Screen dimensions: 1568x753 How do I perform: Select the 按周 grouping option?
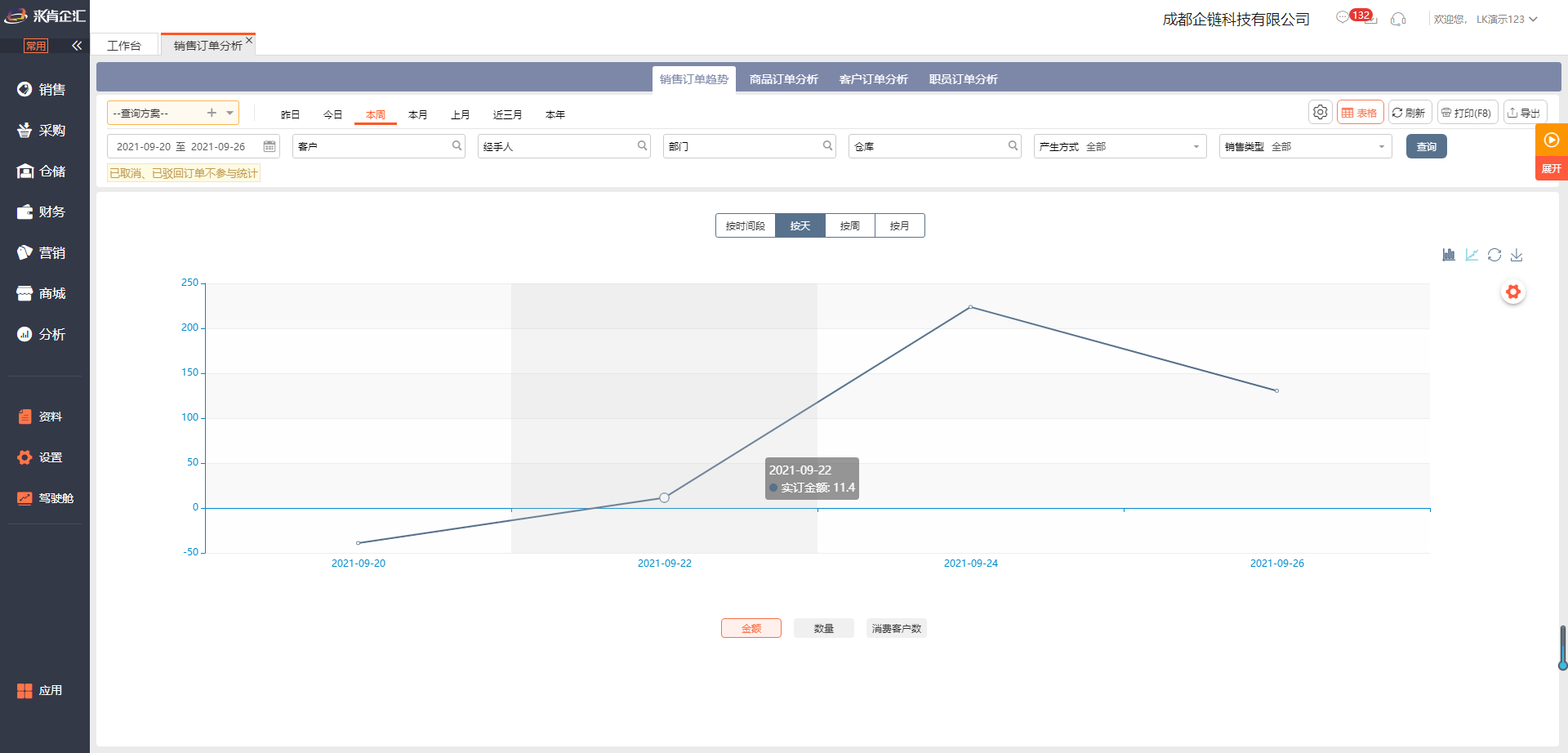pos(849,225)
